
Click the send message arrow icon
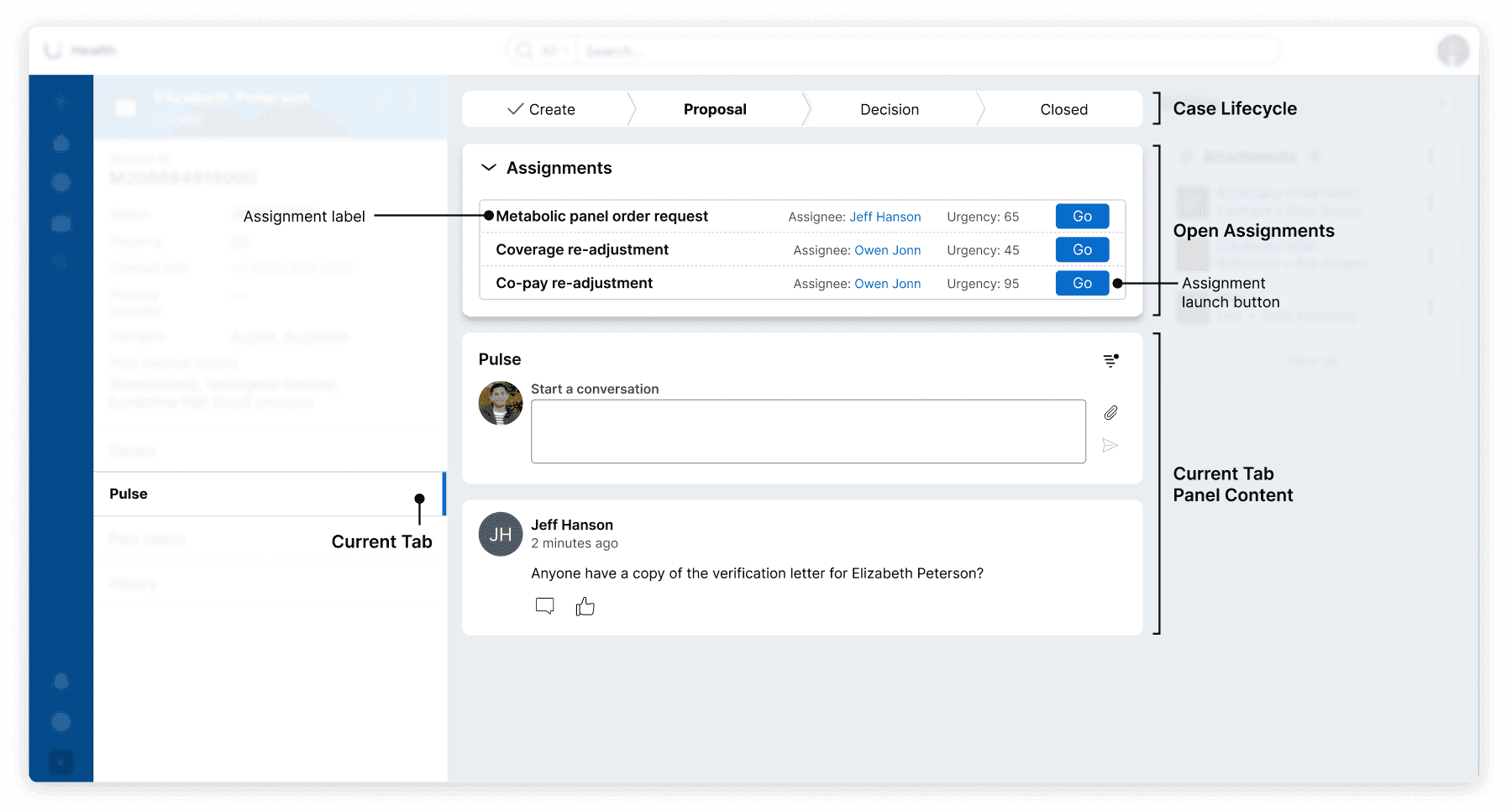tap(1110, 445)
